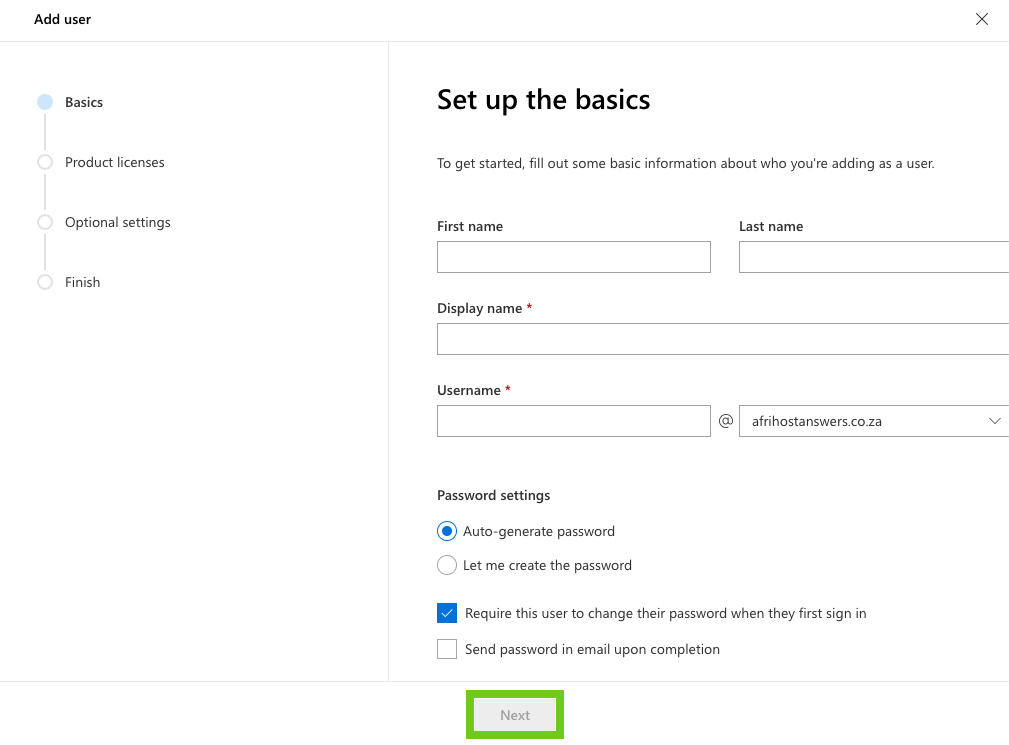
Task: Click the chevron arrow on domain dropdown
Action: (x=994, y=421)
